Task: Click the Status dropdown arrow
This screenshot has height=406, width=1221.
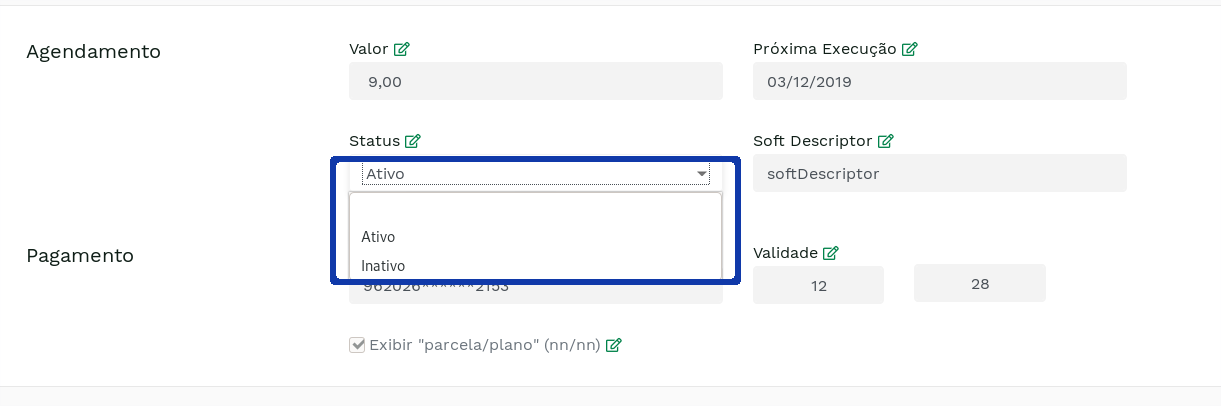Action: pos(701,174)
